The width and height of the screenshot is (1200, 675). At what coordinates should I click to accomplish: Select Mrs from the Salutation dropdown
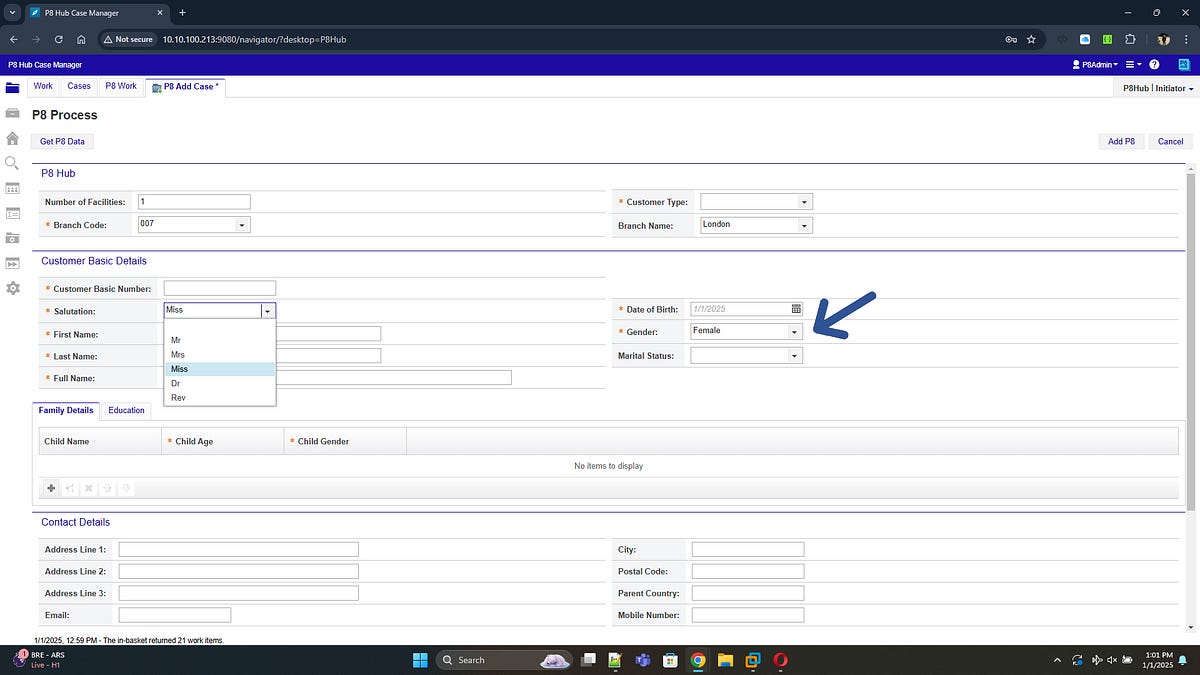[x=178, y=354]
